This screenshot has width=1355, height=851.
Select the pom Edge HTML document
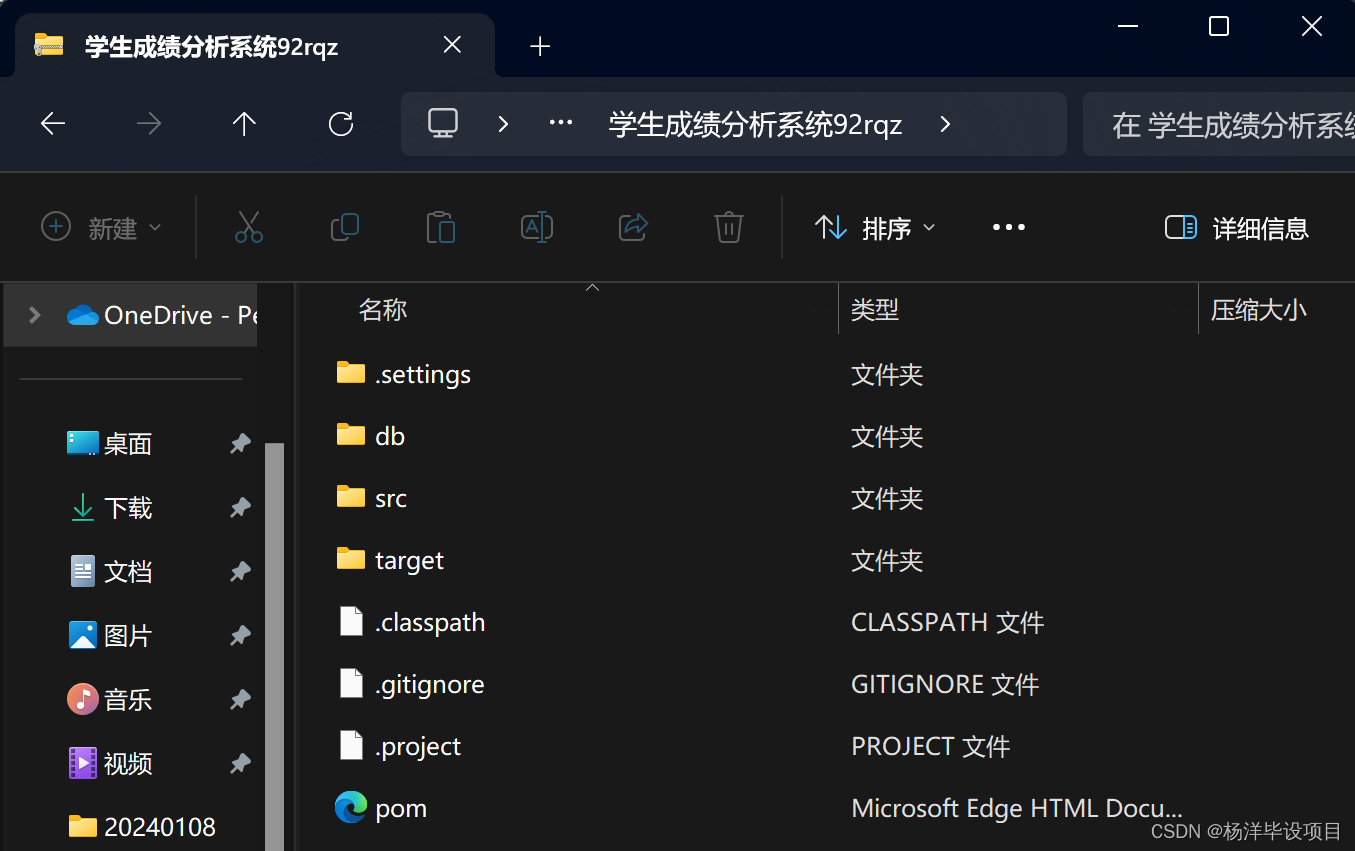[381, 808]
